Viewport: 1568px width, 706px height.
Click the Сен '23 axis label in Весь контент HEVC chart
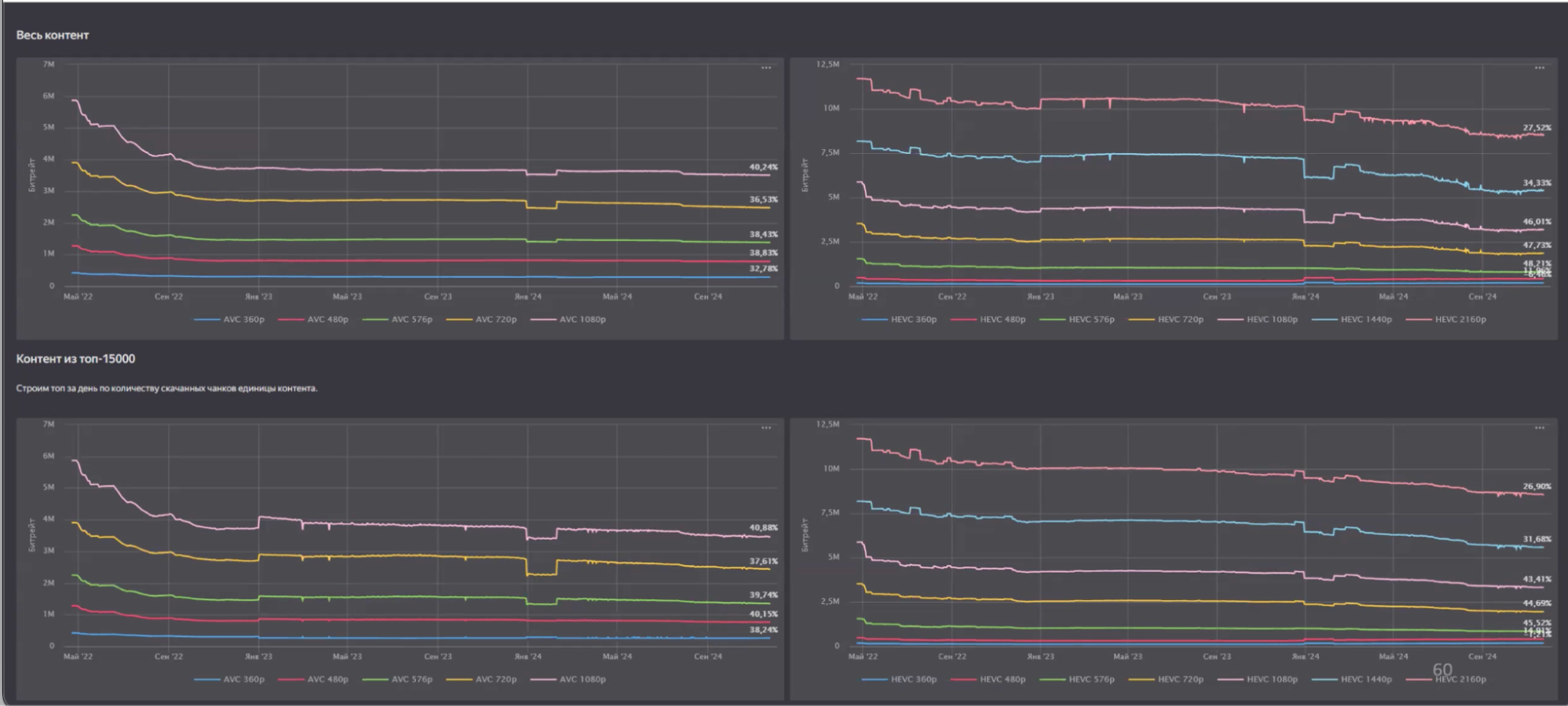pyautogui.click(x=1217, y=297)
